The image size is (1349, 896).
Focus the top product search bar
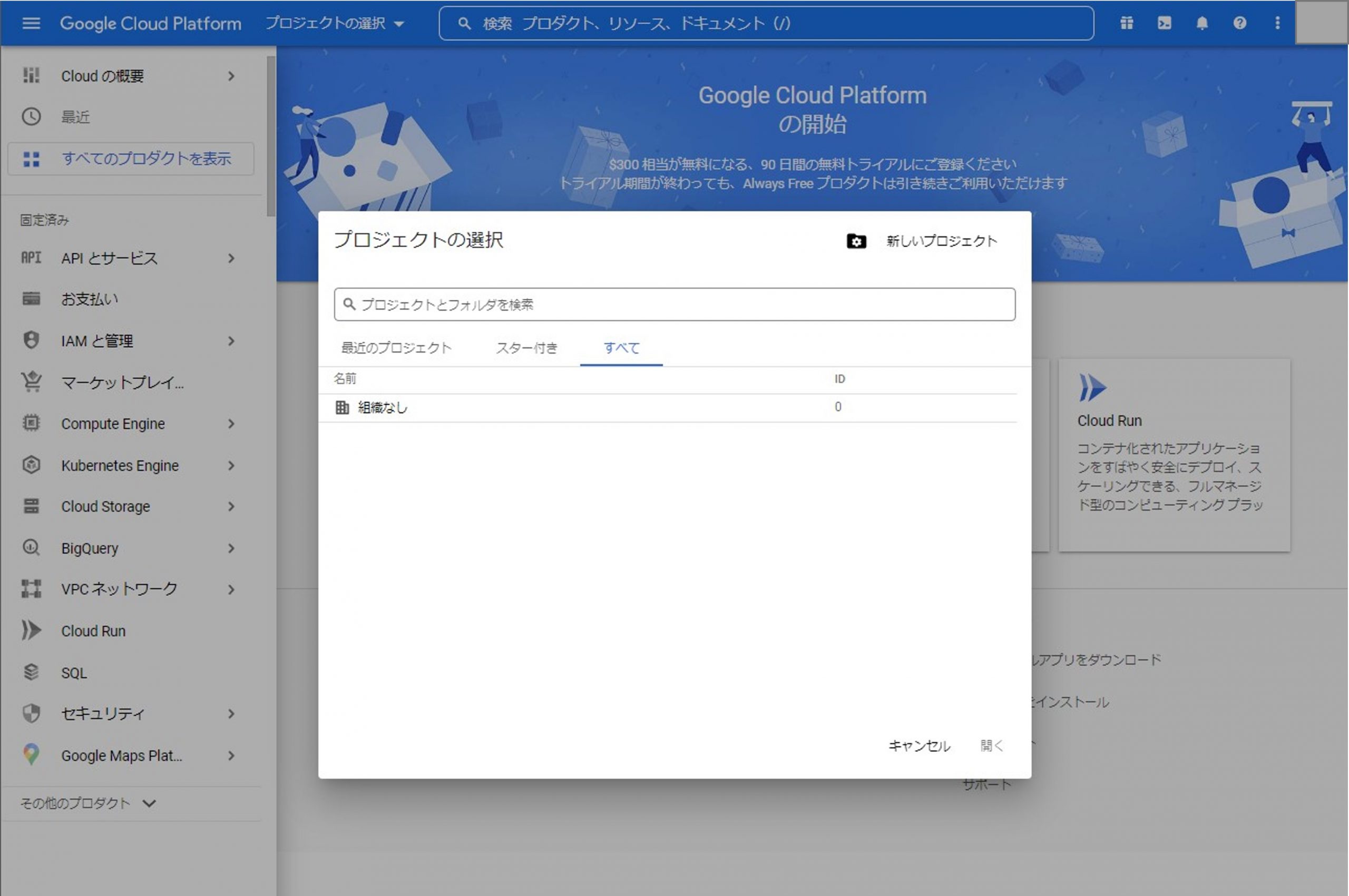tap(766, 23)
